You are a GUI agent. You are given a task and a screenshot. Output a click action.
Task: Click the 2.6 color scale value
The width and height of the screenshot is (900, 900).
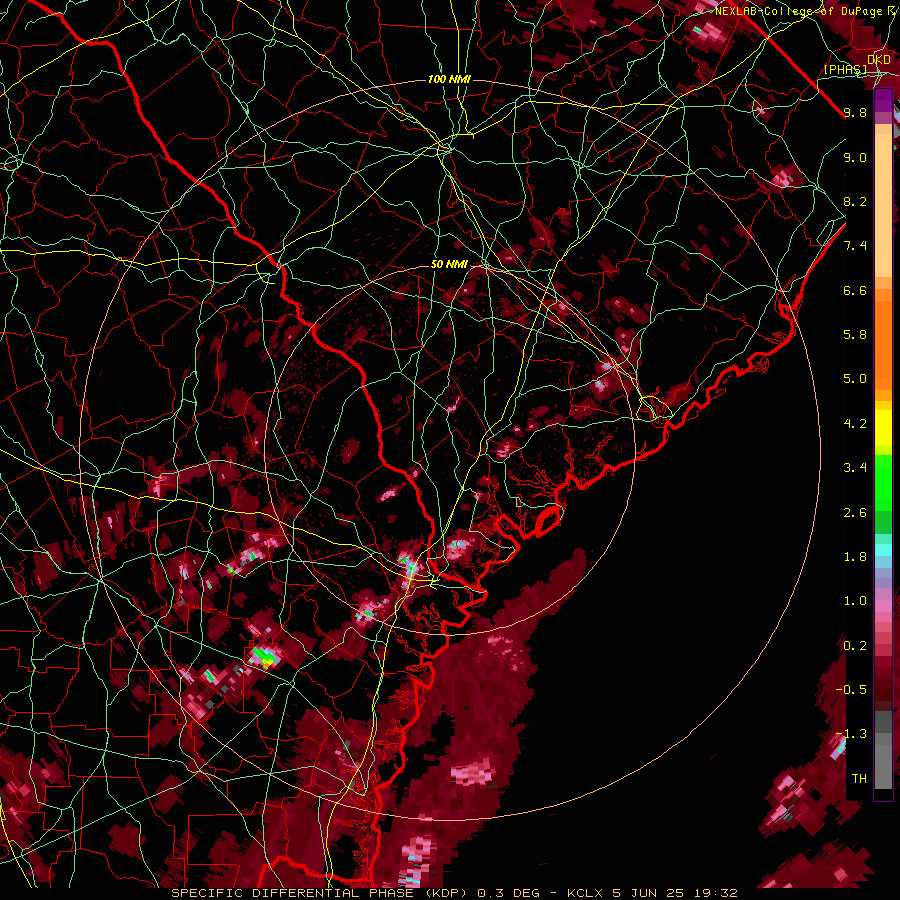855,513
